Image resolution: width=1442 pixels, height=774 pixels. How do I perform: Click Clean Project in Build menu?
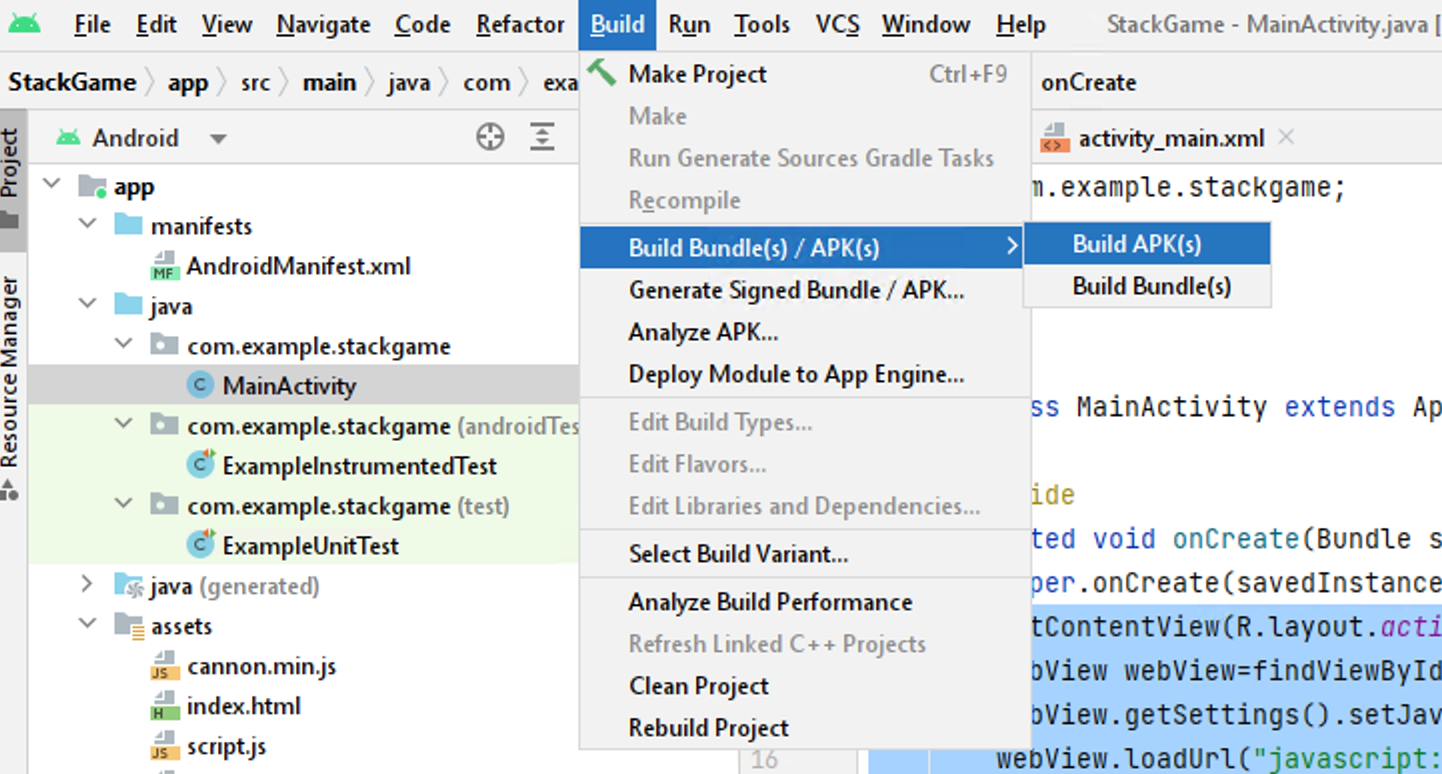pos(698,686)
